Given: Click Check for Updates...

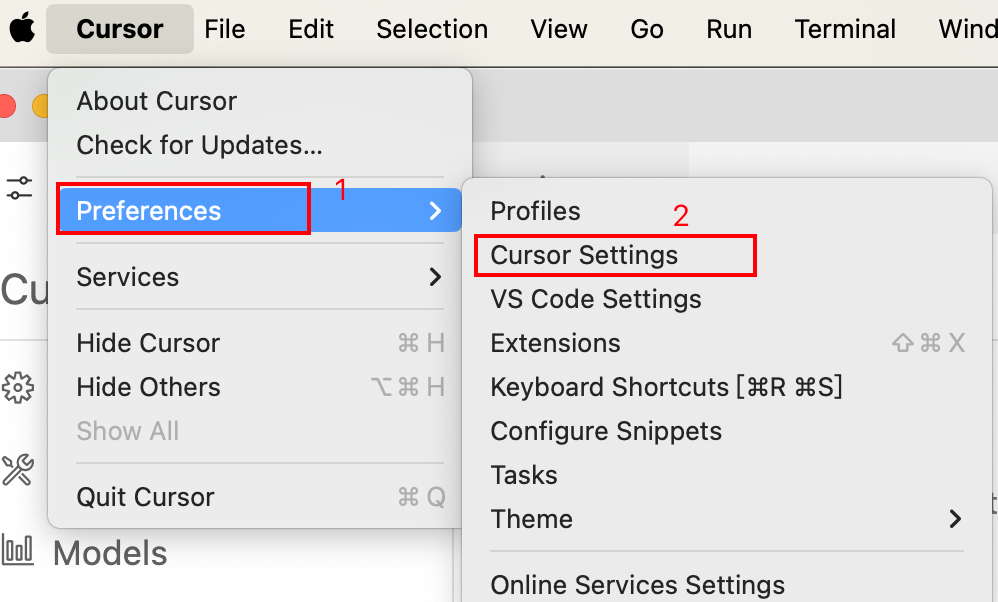Looking at the screenshot, I should coord(199,145).
